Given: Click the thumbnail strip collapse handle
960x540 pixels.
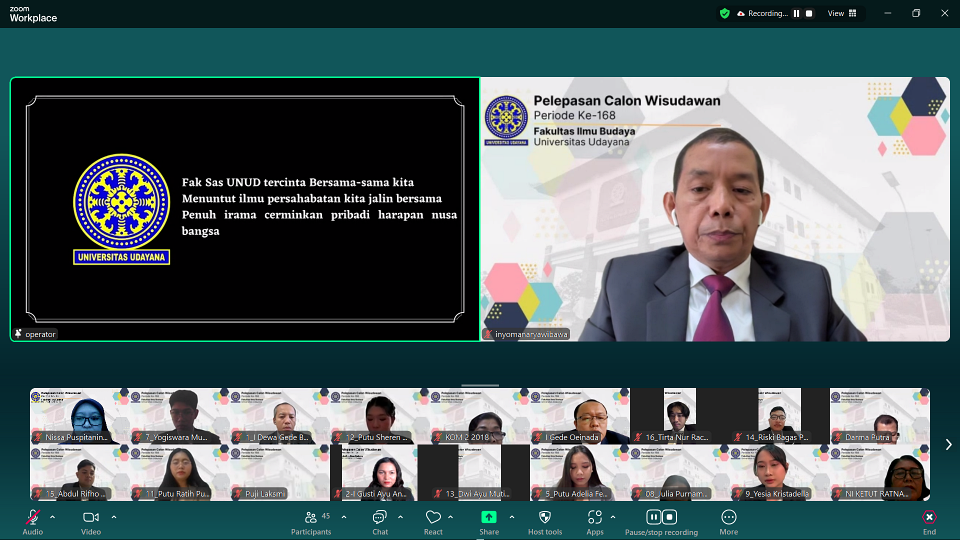Looking at the screenshot, I should pyautogui.click(x=480, y=386).
